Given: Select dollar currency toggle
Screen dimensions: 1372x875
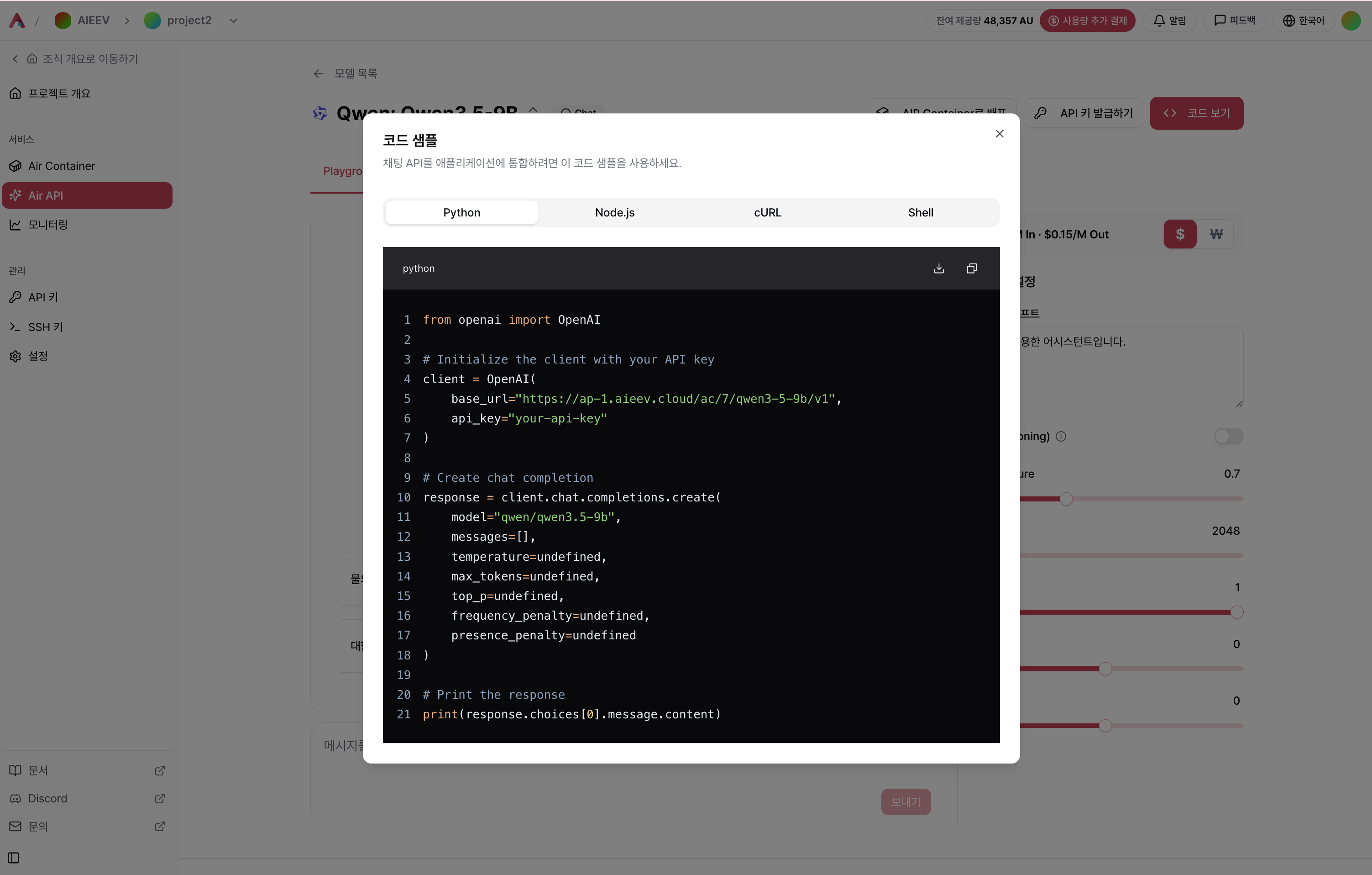Looking at the screenshot, I should point(1180,234).
